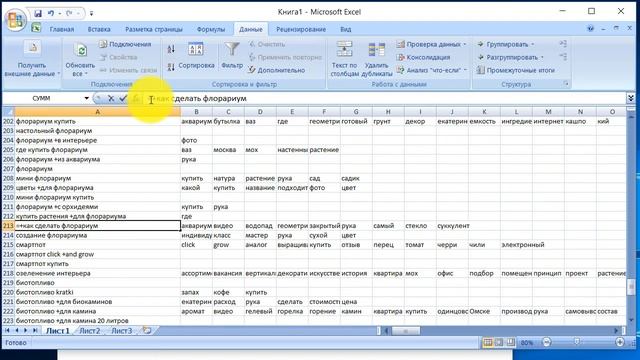Click Применить повторно button
The width and height of the screenshot is (640, 360).
click(285, 57)
